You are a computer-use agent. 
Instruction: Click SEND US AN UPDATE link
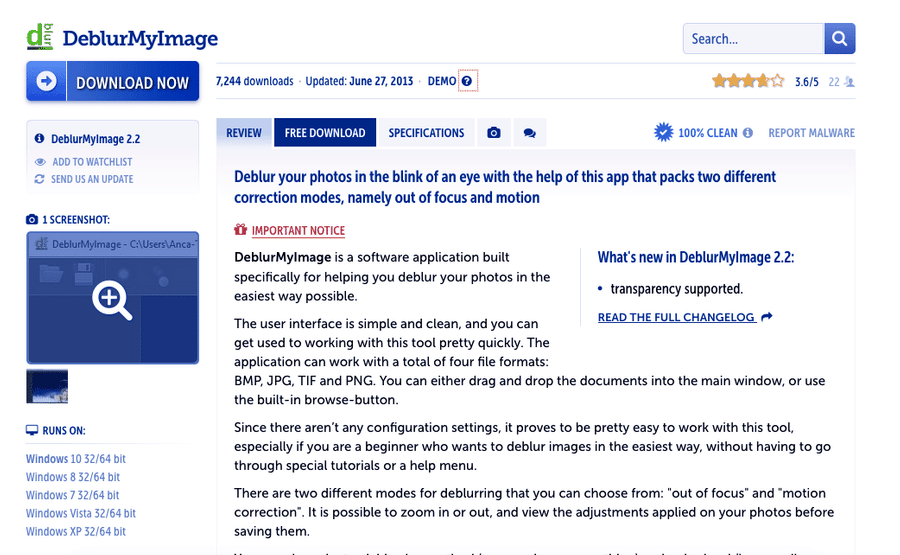pyautogui.click(x=92, y=179)
